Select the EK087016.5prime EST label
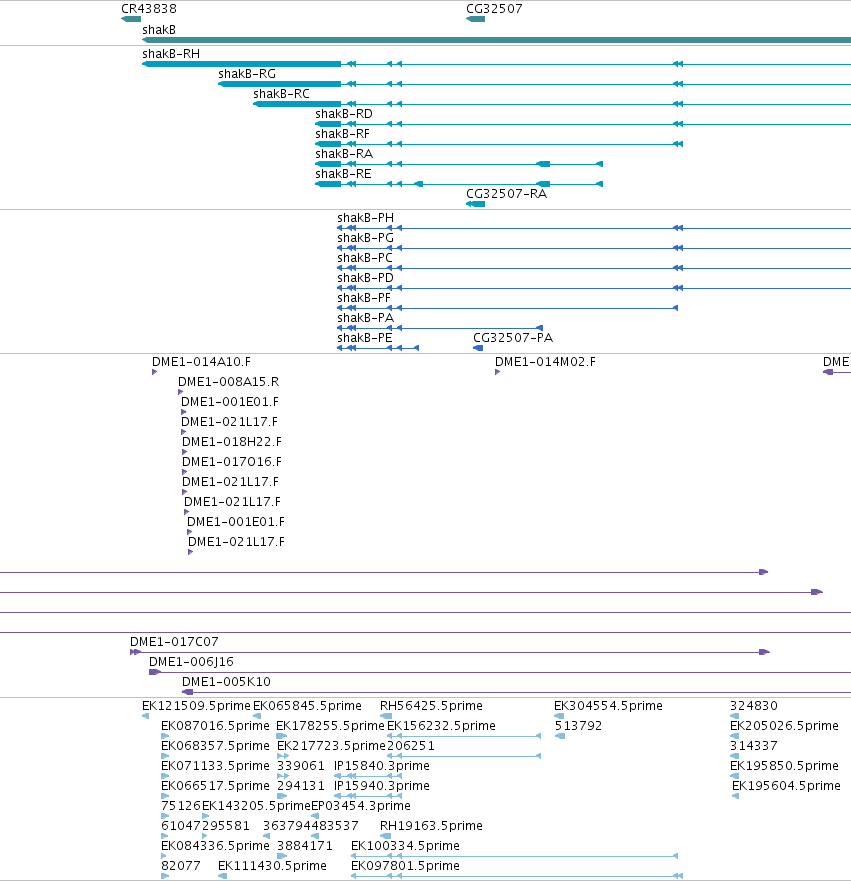Screen dimensions: 851x881 tap(215, 726)
